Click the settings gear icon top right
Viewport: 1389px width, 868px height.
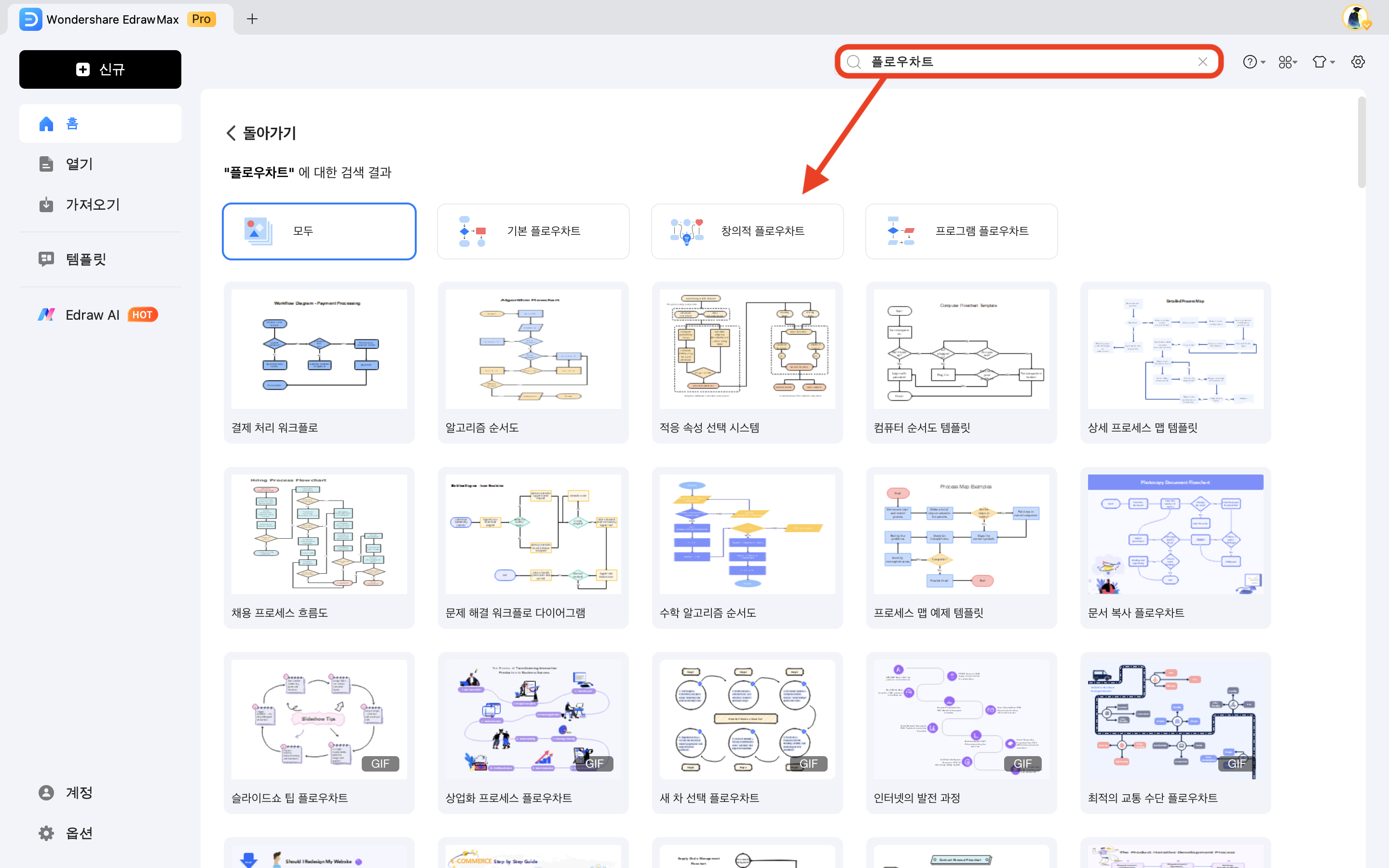tap(1358, 62)
